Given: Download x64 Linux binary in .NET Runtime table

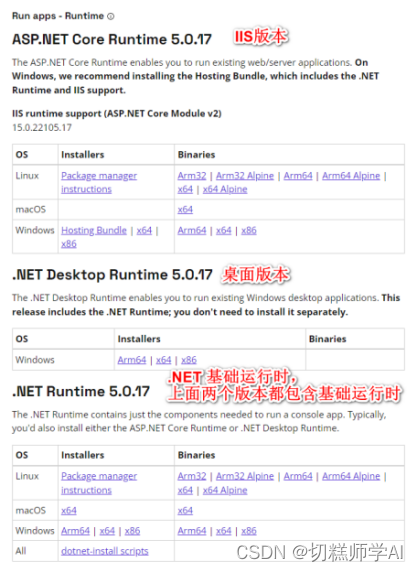Looking at the screenshot, I should [185, 490].
